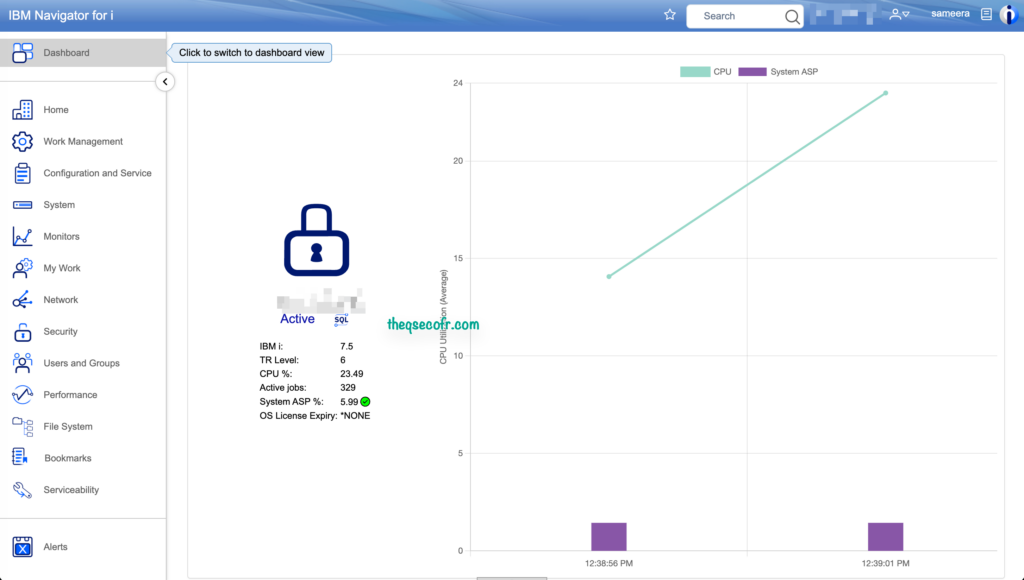Open the File System icon

[22, 427]
